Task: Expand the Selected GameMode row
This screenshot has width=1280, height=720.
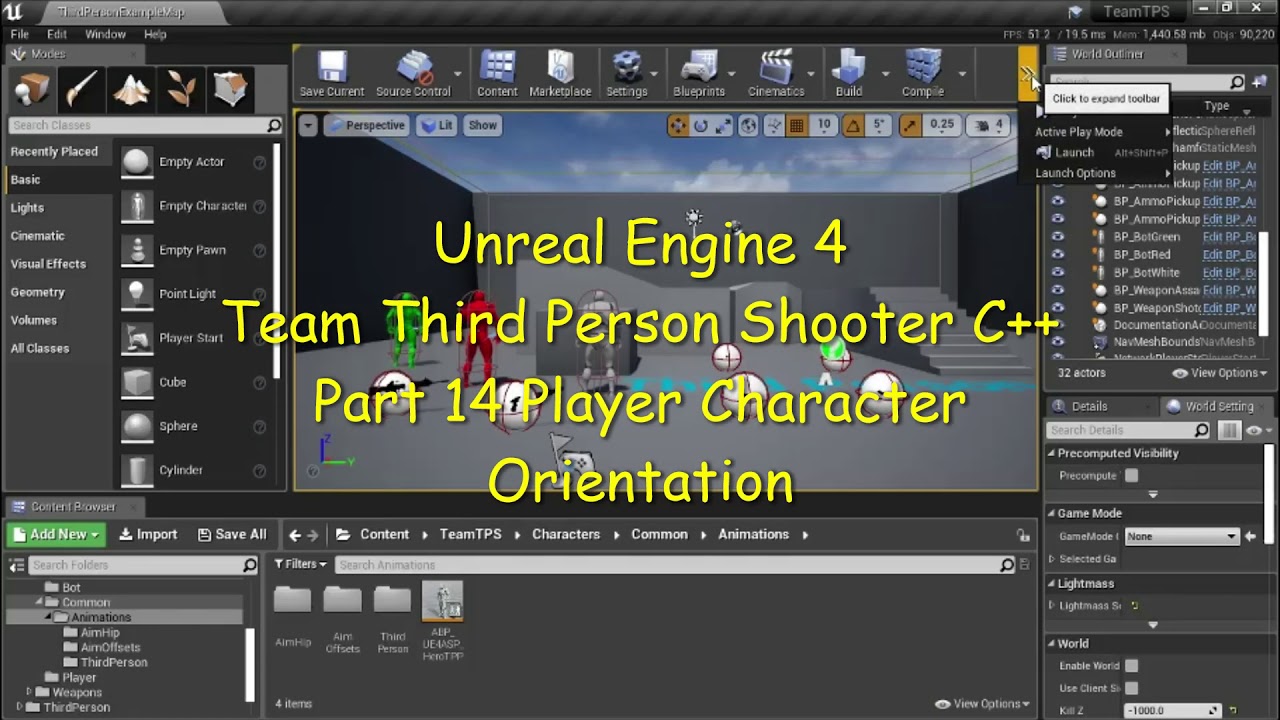Action: click(x=1052, y=559)
